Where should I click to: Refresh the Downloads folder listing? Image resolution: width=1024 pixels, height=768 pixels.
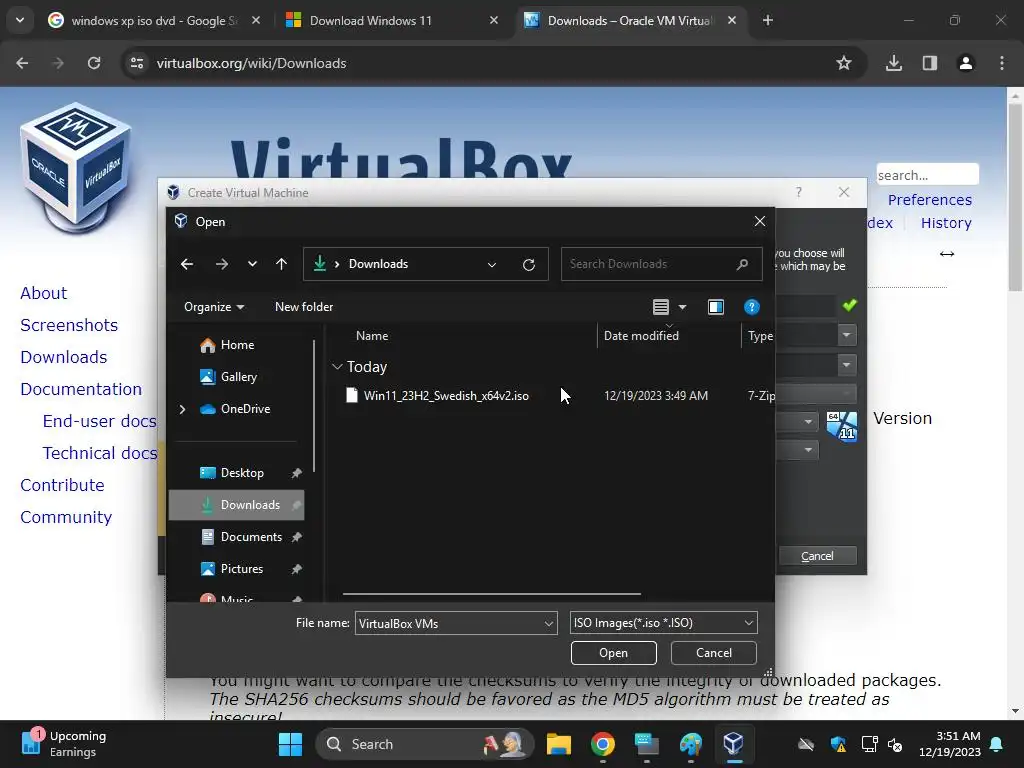pos(529,264)
